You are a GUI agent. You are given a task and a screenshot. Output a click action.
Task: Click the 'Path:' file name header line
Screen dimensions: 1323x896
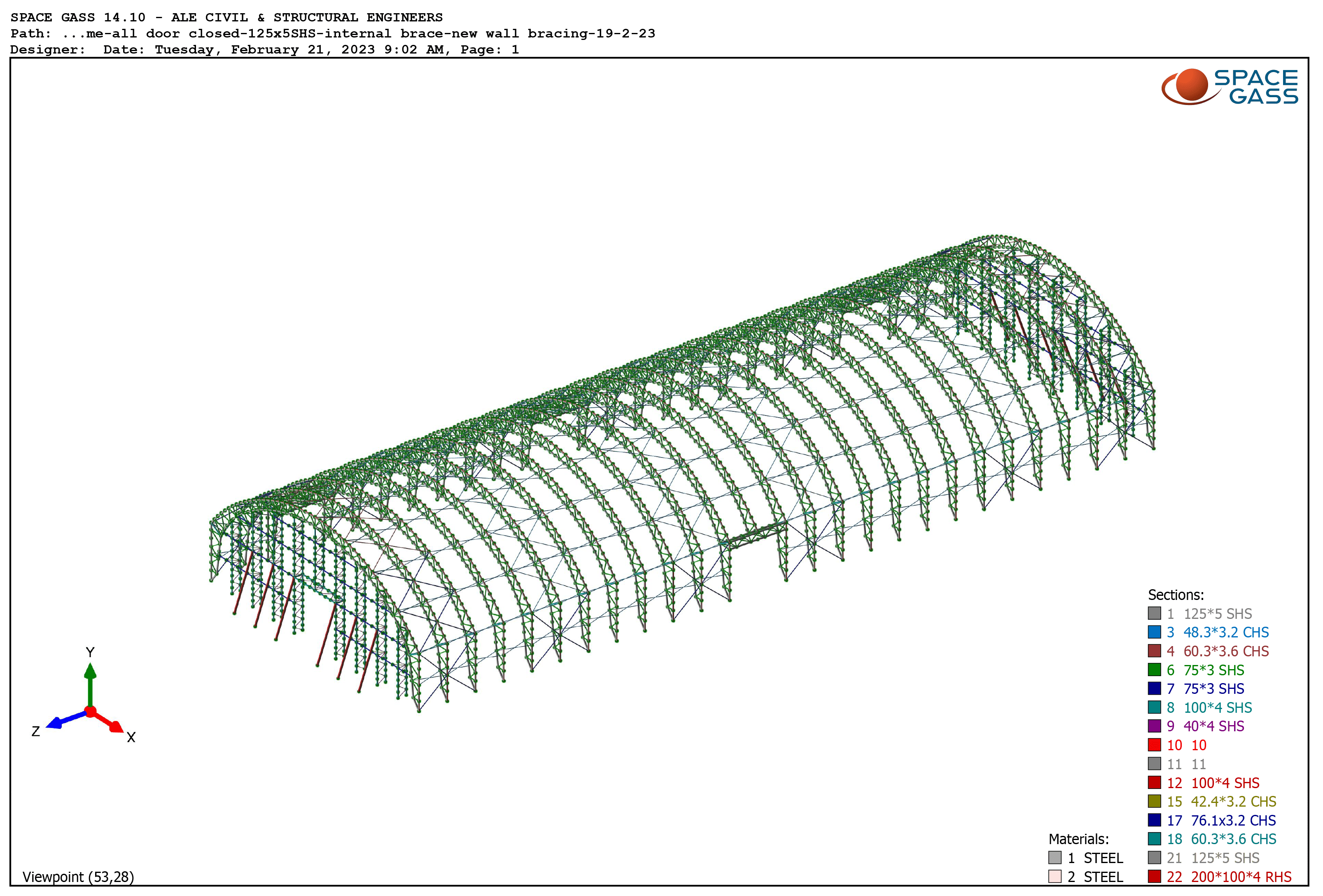tap(333, 34)
